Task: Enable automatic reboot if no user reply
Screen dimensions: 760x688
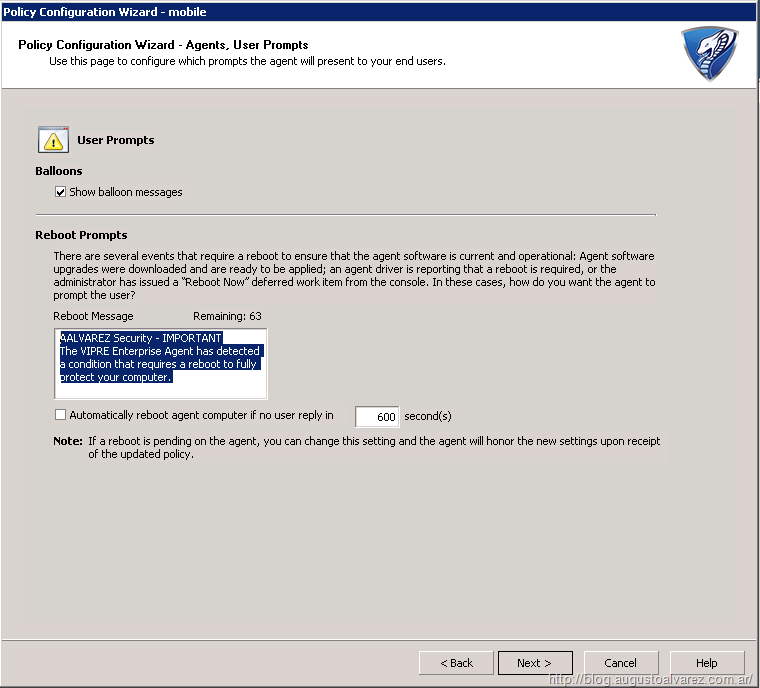Action: (61, 415)
